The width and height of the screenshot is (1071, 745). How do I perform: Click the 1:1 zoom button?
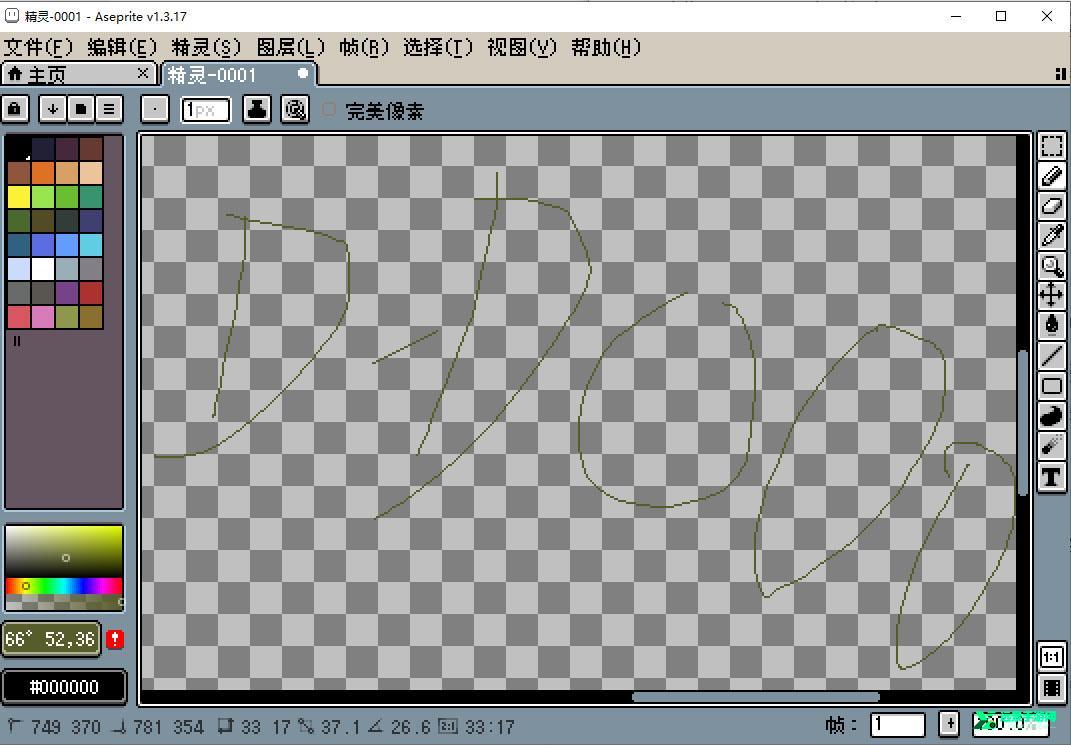click(1052, 657)
